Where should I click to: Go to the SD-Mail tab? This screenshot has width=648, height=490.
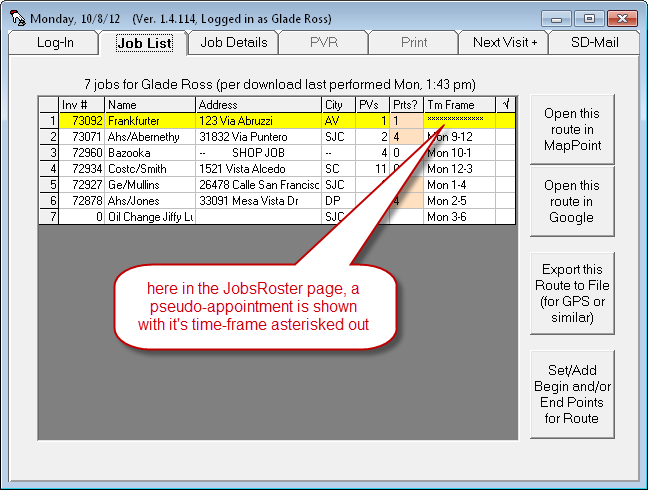(594, 42)
